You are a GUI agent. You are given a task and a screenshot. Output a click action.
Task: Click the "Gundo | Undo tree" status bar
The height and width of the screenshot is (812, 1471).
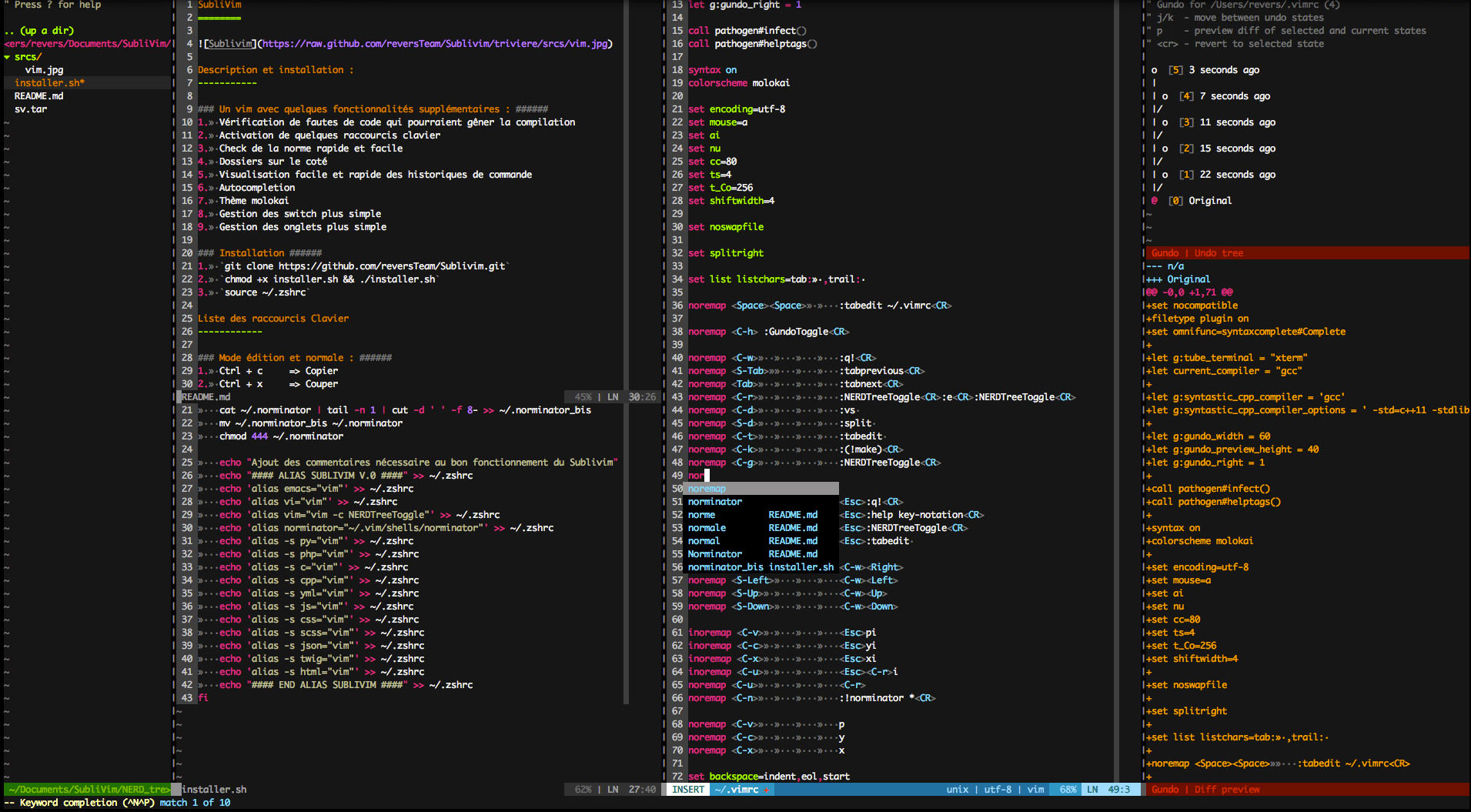(1307, 253)
